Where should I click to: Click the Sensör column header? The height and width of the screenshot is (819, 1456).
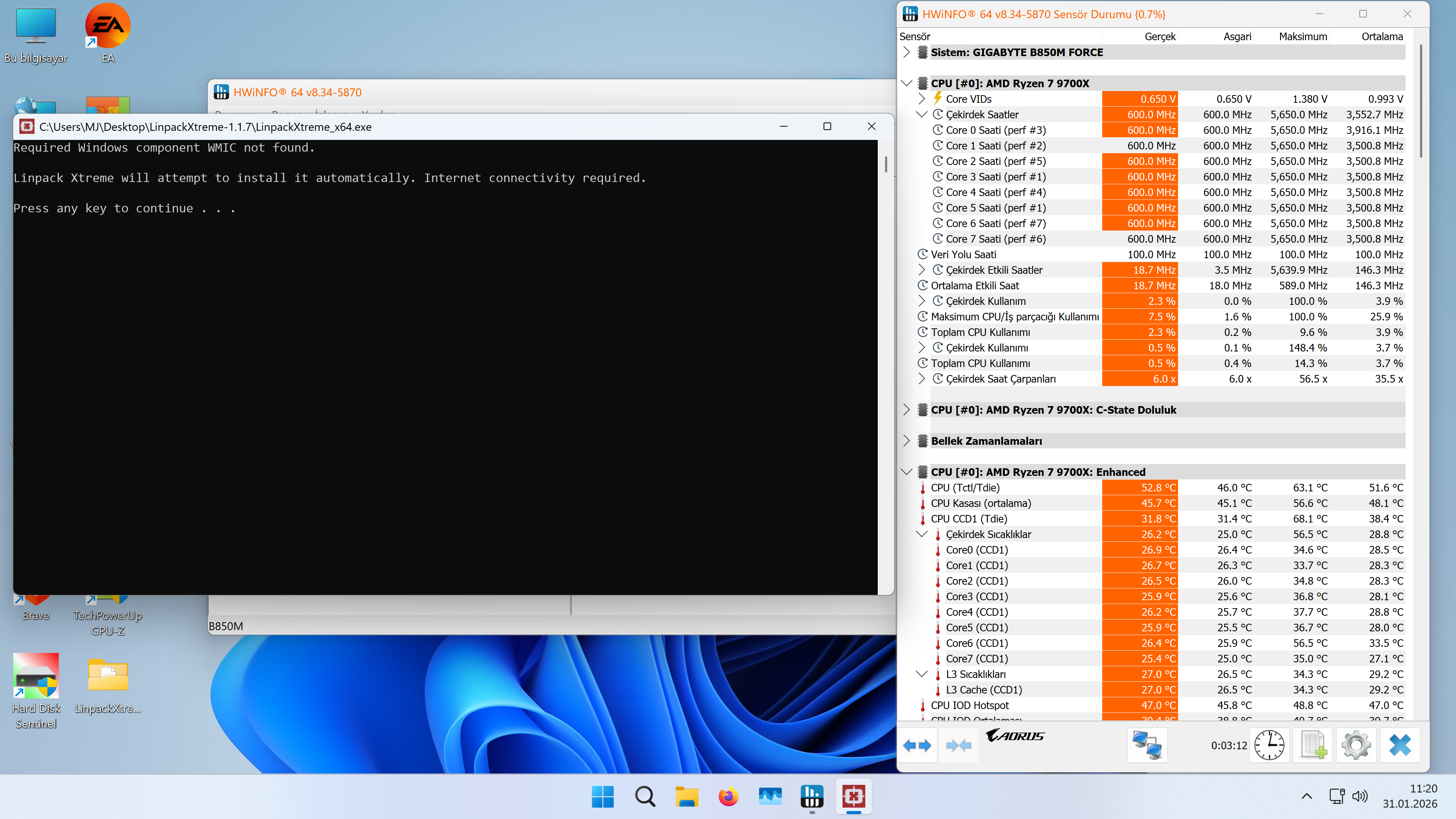[1000, 37]
